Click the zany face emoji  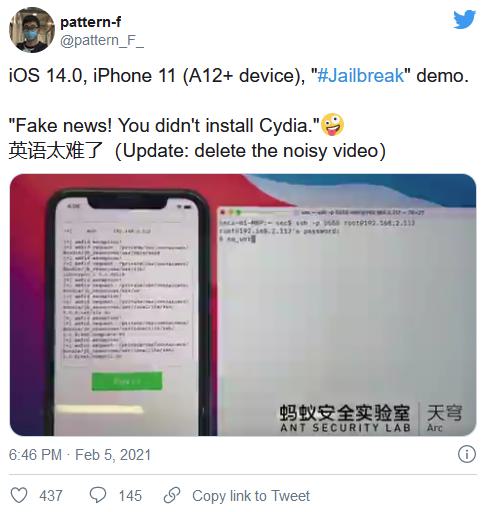point(332,125)
